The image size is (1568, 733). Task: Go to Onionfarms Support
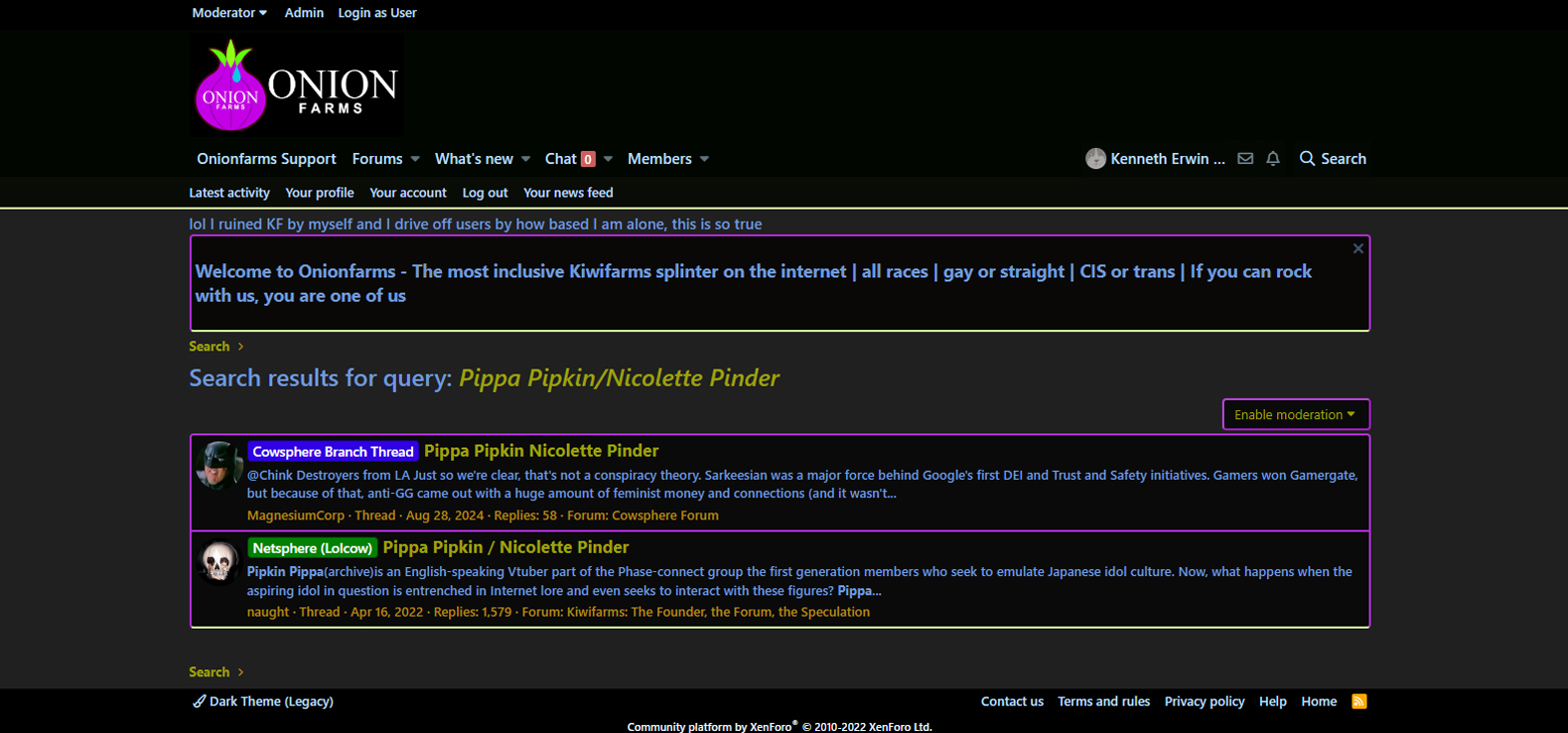(266, 159)
